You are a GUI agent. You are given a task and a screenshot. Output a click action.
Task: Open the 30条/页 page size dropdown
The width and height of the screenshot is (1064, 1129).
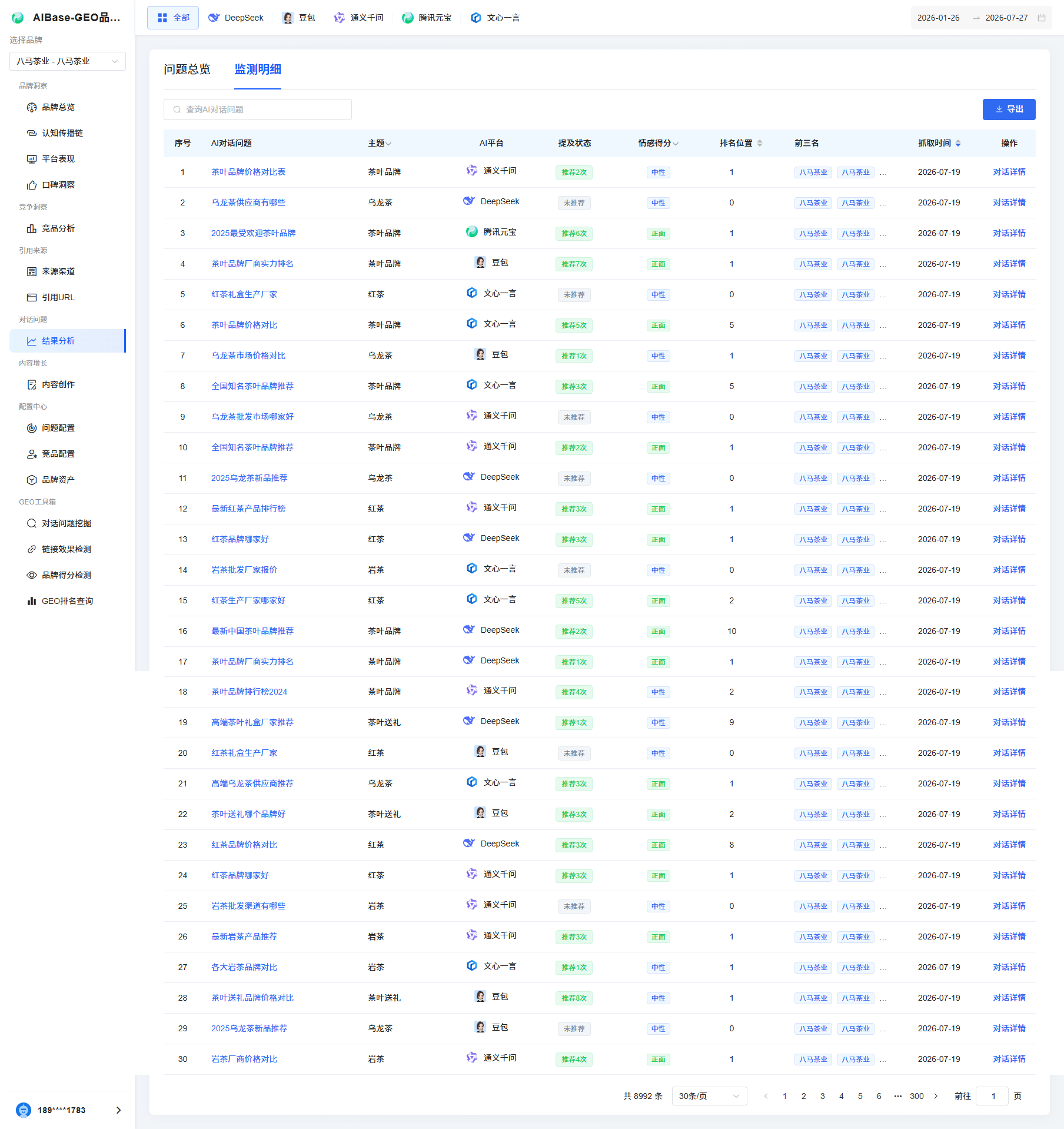(x=709, y=1096)
